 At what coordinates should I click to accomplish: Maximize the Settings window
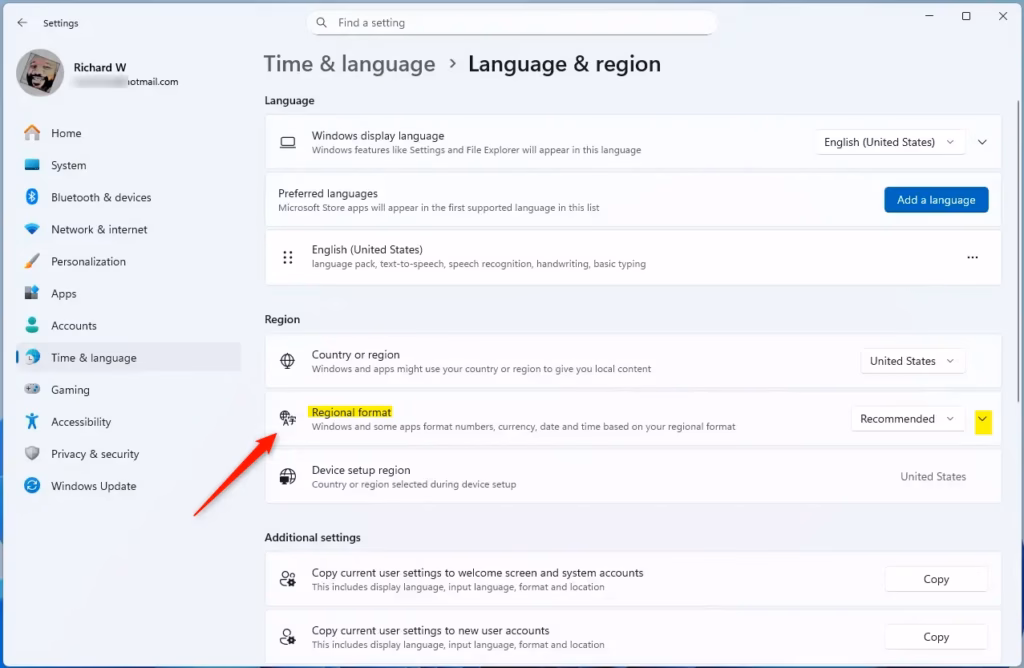tap(966, 16)
